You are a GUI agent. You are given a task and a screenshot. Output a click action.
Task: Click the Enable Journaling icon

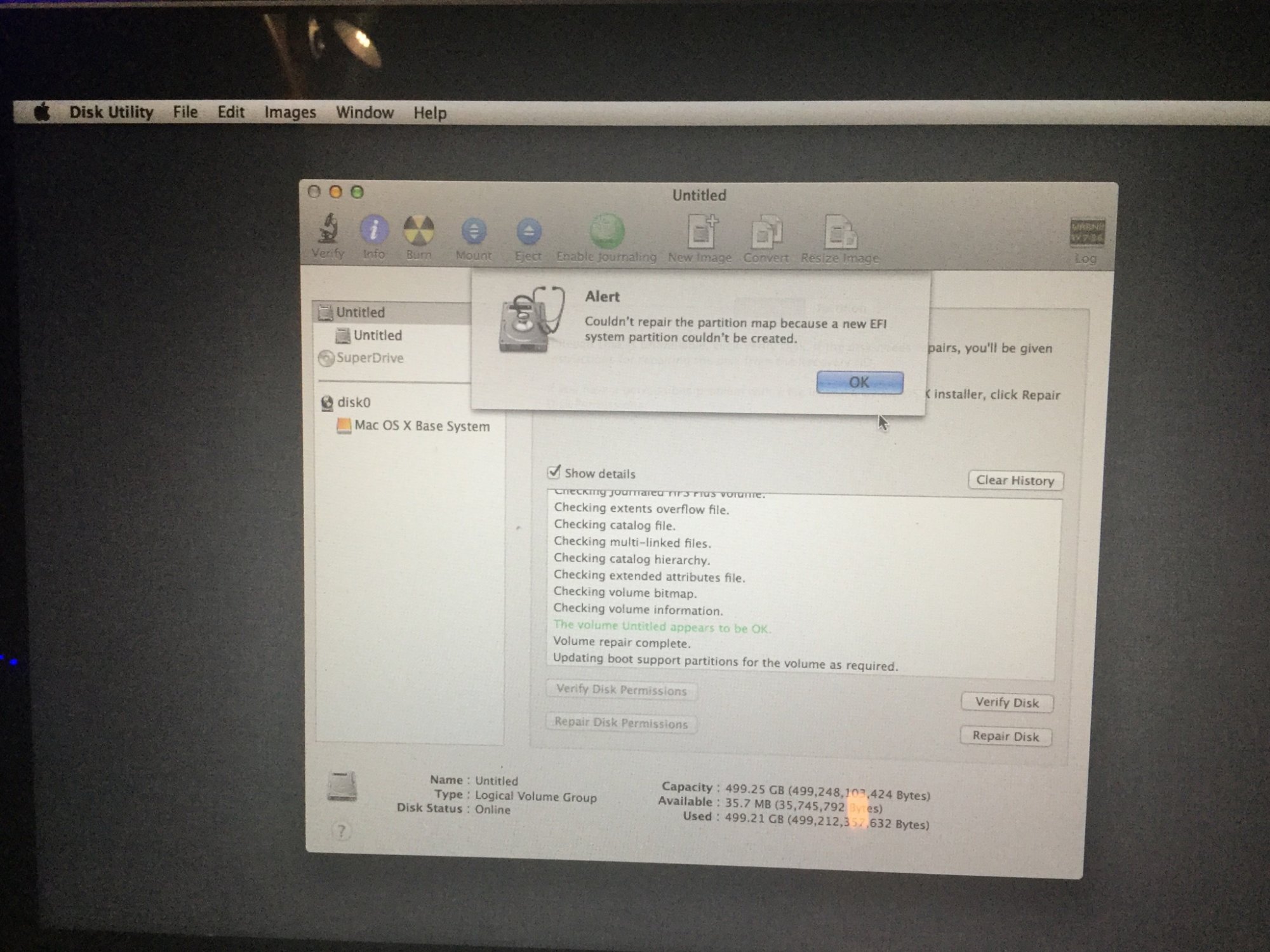[606, 232]
